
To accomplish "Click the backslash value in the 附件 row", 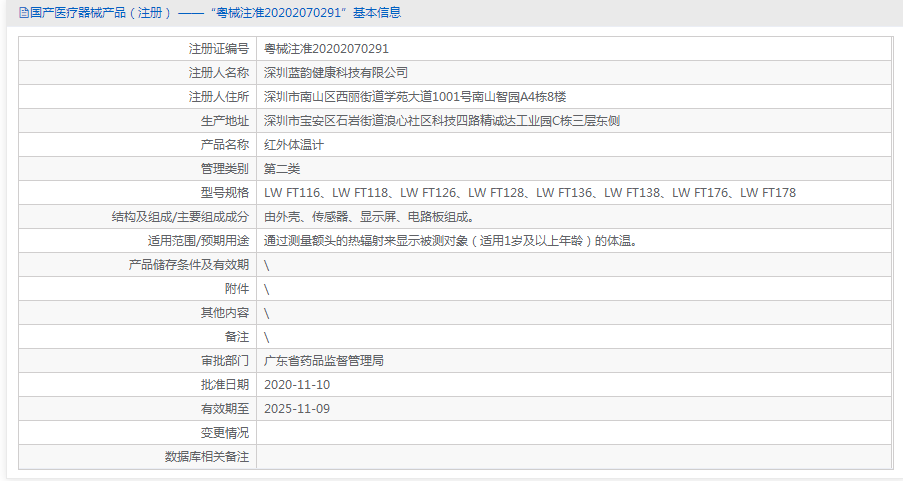I will 267,290.
